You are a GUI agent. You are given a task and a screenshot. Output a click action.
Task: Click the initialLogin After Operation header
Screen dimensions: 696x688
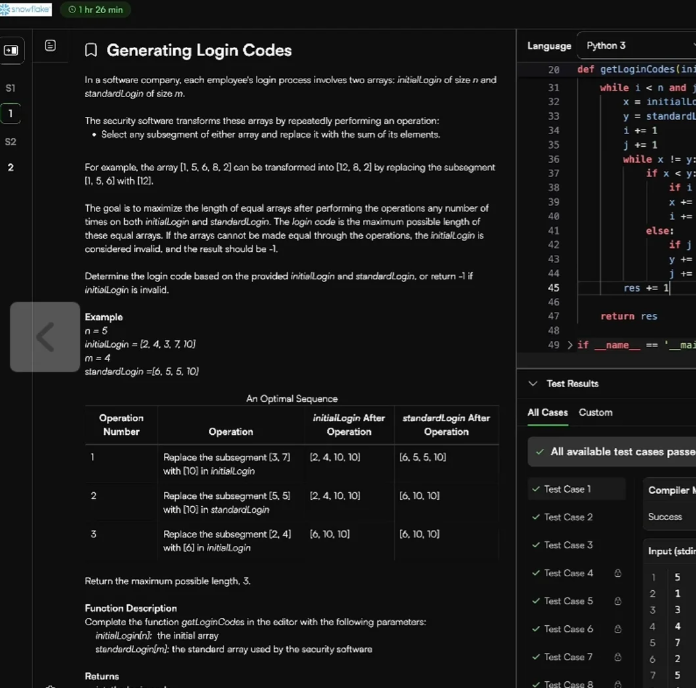click(349, 425)
